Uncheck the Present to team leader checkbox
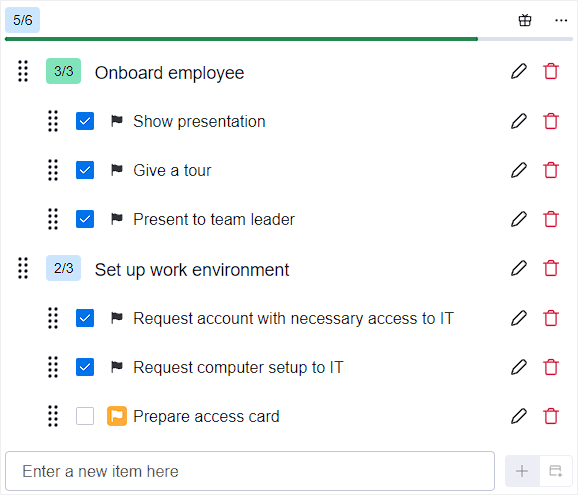Screen dimensions: 578x495 point(85,219)
